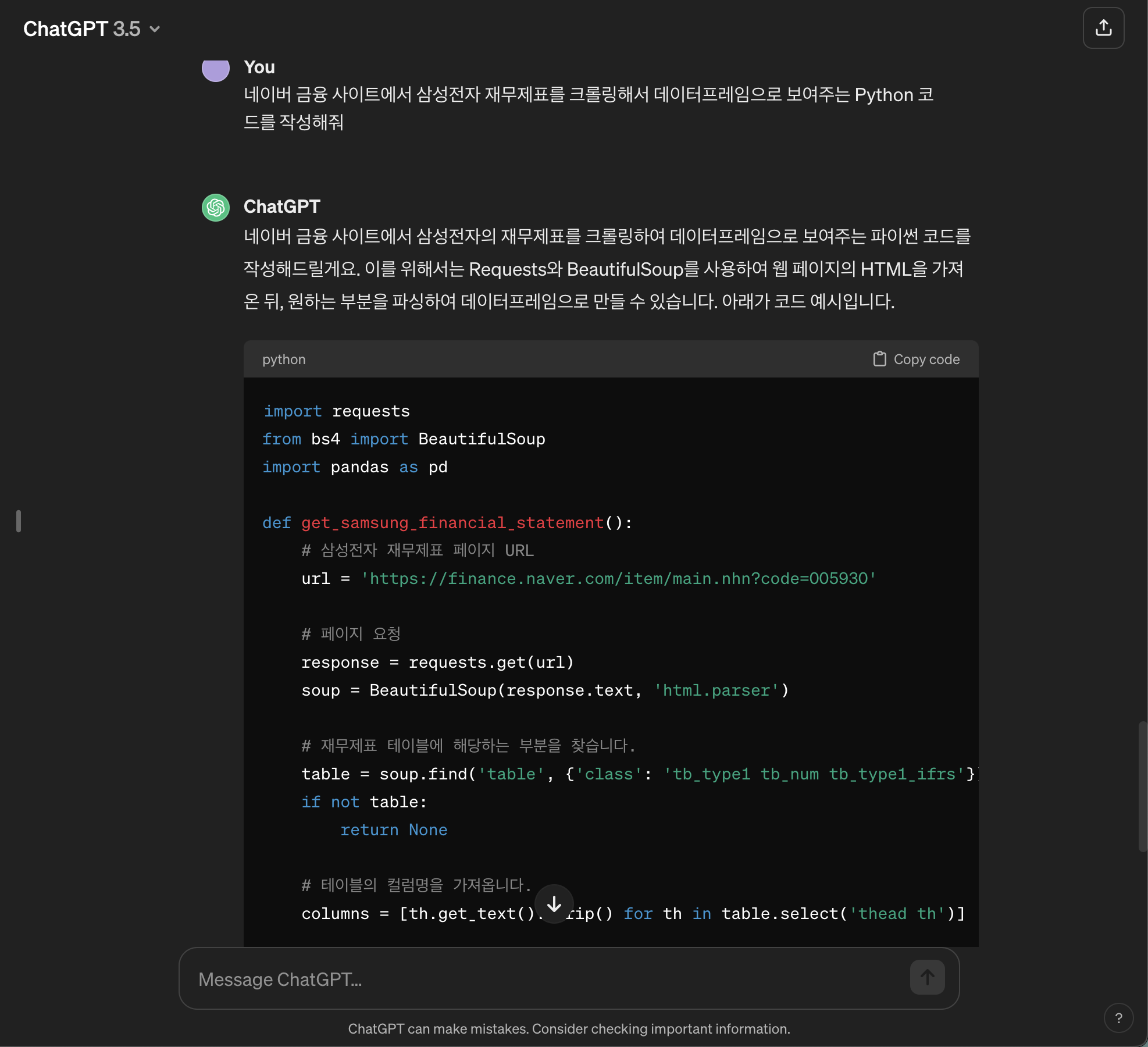Click the ChatGPT logo avatar
This screenshot has height=1047, width=1148.
click(x=216, y=208)
